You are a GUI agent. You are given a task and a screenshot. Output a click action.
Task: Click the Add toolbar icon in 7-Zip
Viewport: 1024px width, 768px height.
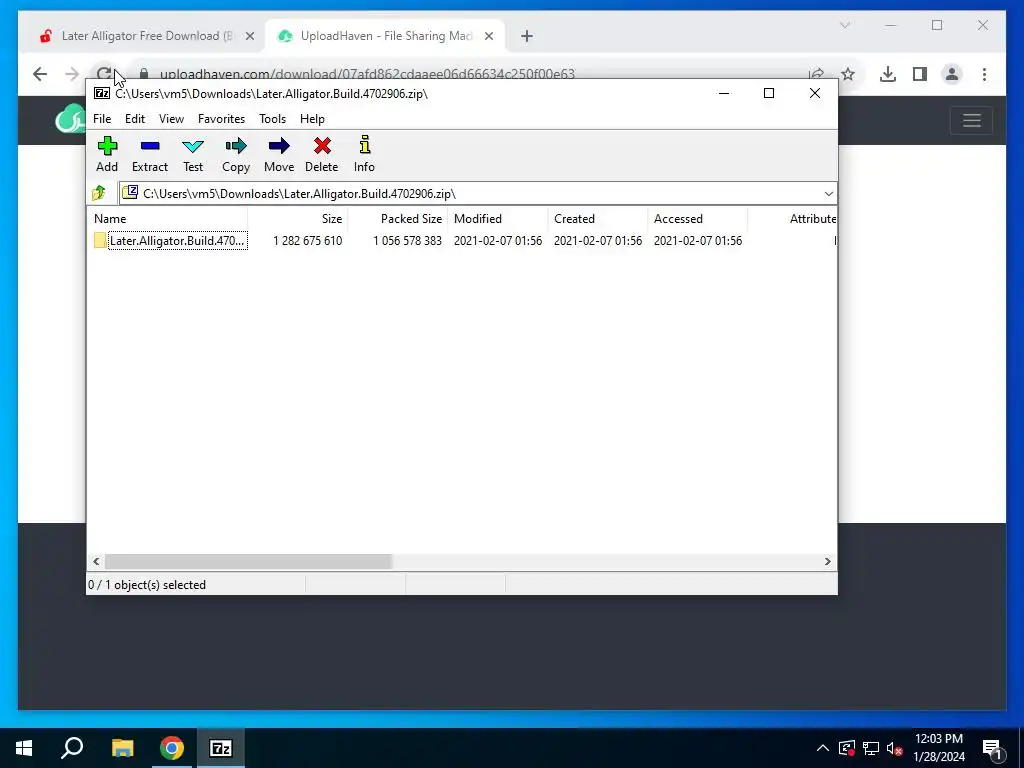[107, 155]
